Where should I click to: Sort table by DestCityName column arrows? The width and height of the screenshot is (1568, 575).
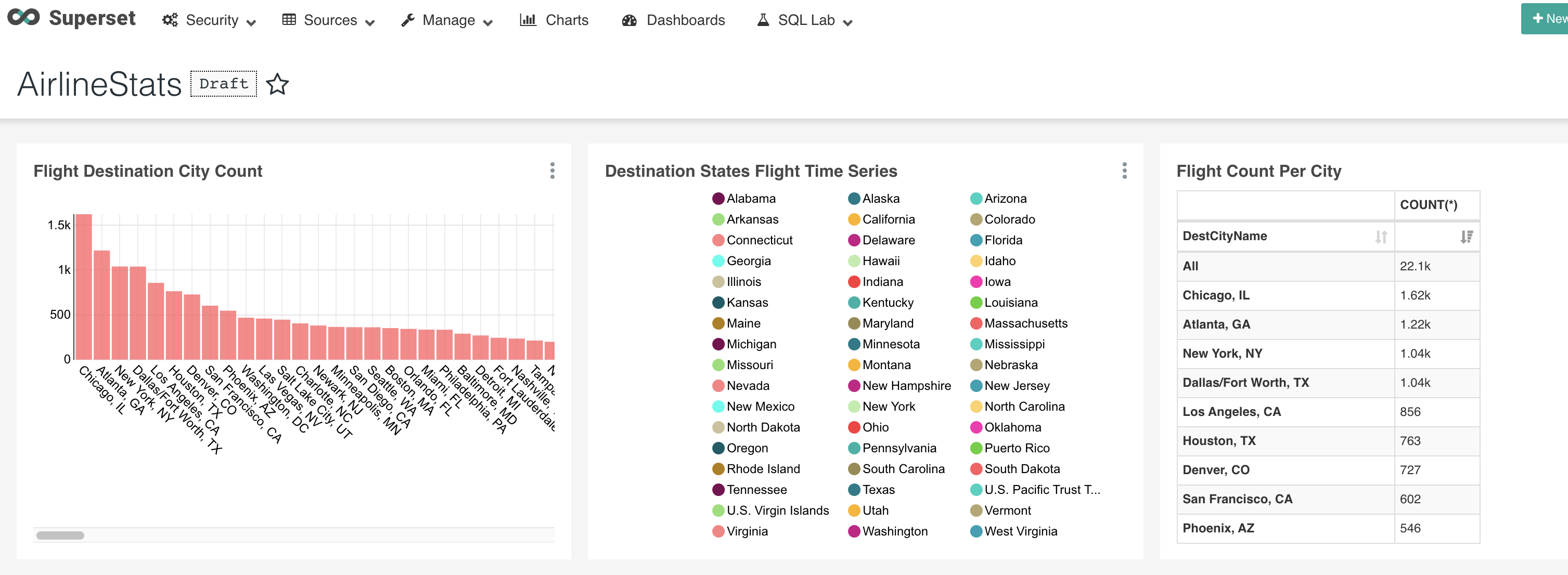pos(1381,237)
